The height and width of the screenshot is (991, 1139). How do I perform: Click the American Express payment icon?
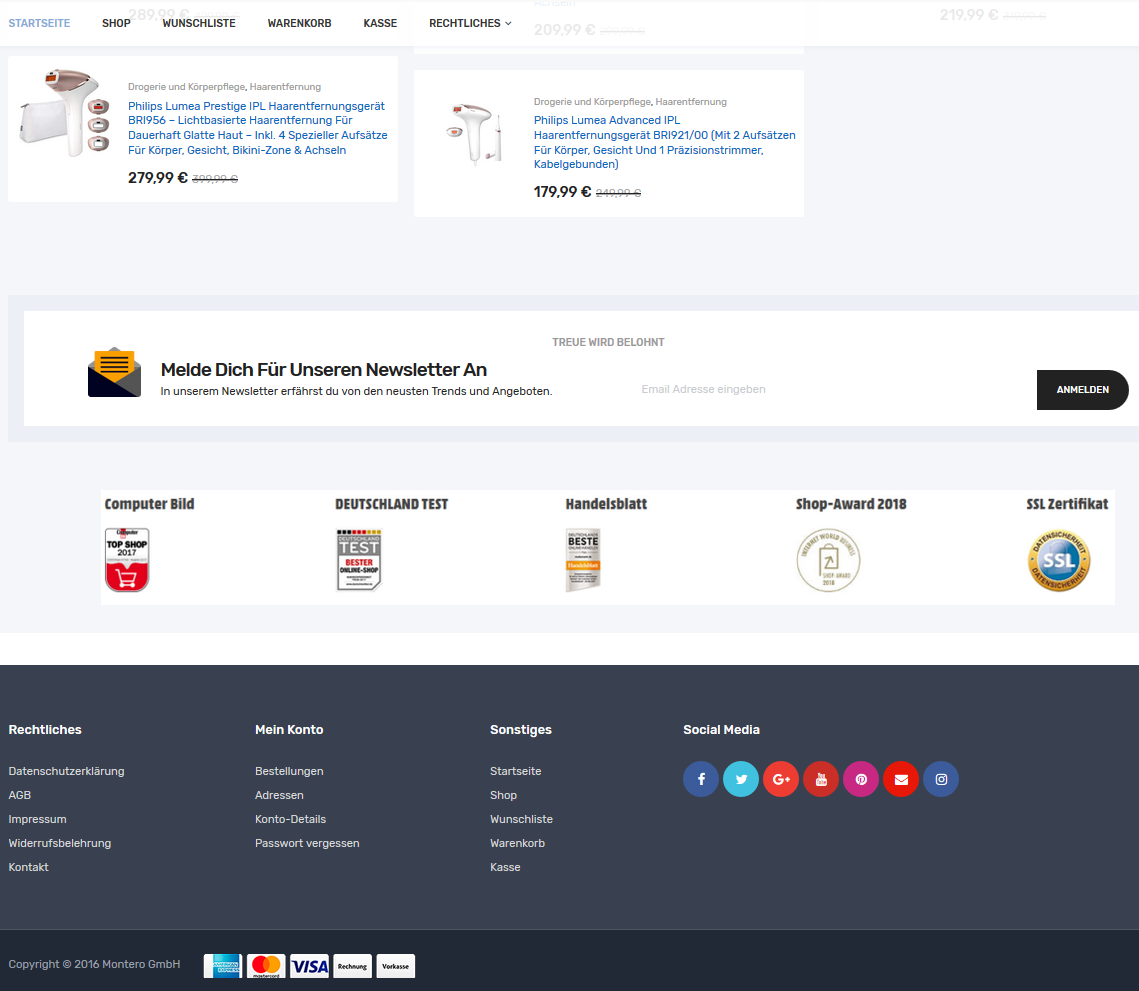[223, 966]
